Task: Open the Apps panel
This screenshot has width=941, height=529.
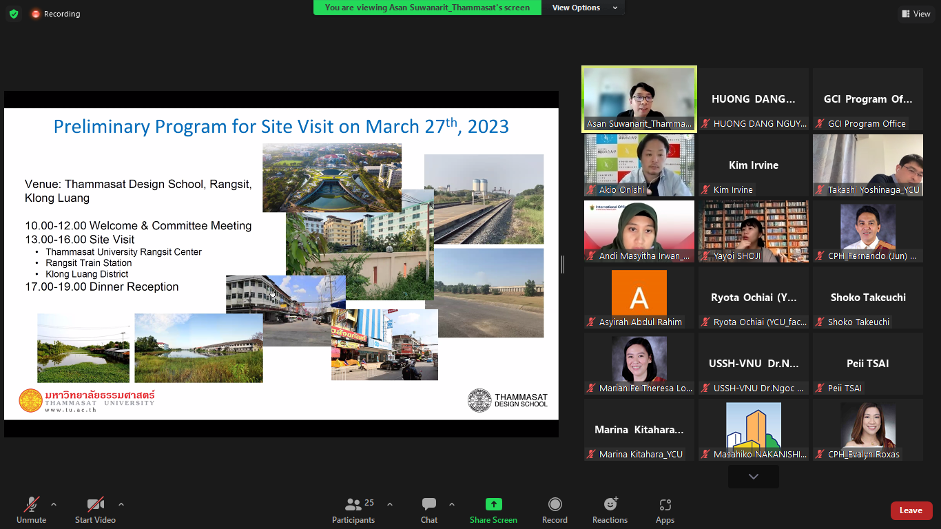Action: pyautogui.click(x=665, y=510)
